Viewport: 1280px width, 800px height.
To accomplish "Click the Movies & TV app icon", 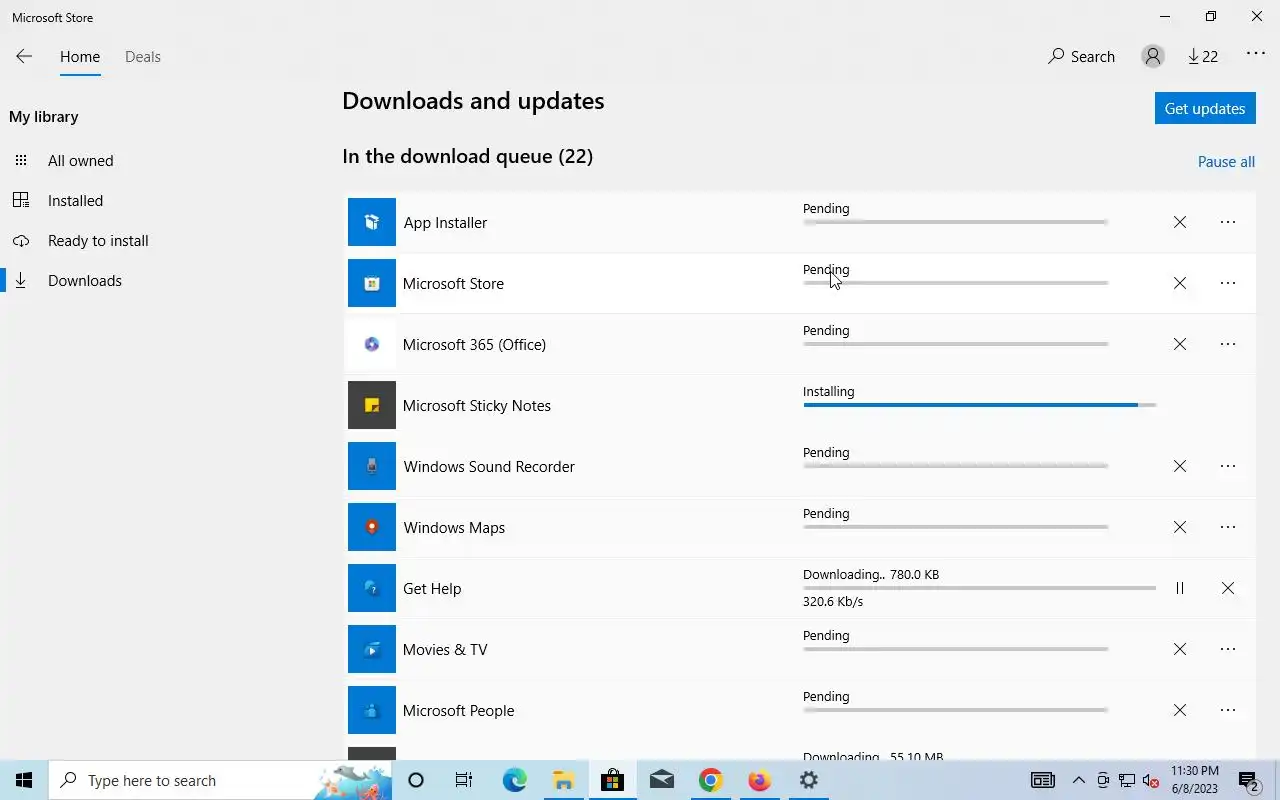I will coord(372,649).
